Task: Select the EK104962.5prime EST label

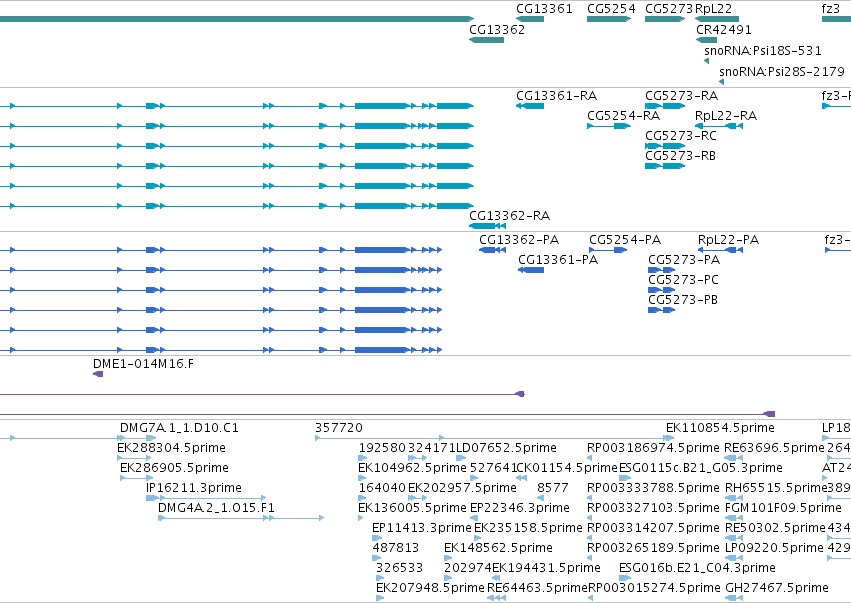Action: [412, 468]
